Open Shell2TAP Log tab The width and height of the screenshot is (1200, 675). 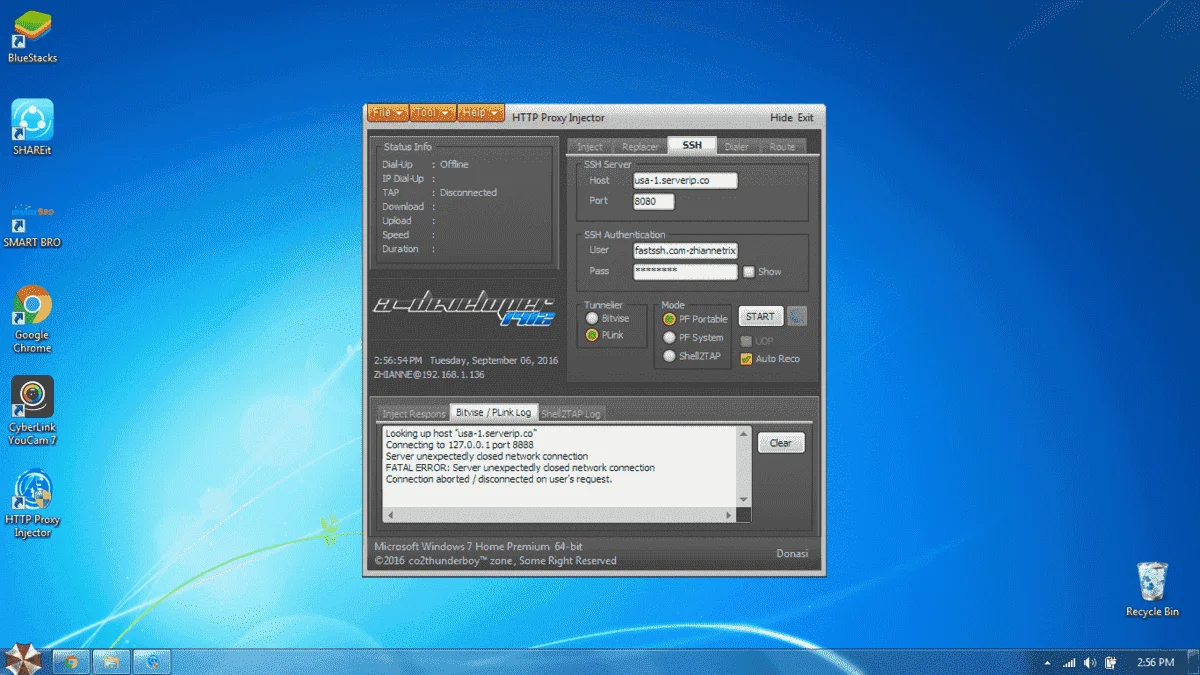click(571, 413)
